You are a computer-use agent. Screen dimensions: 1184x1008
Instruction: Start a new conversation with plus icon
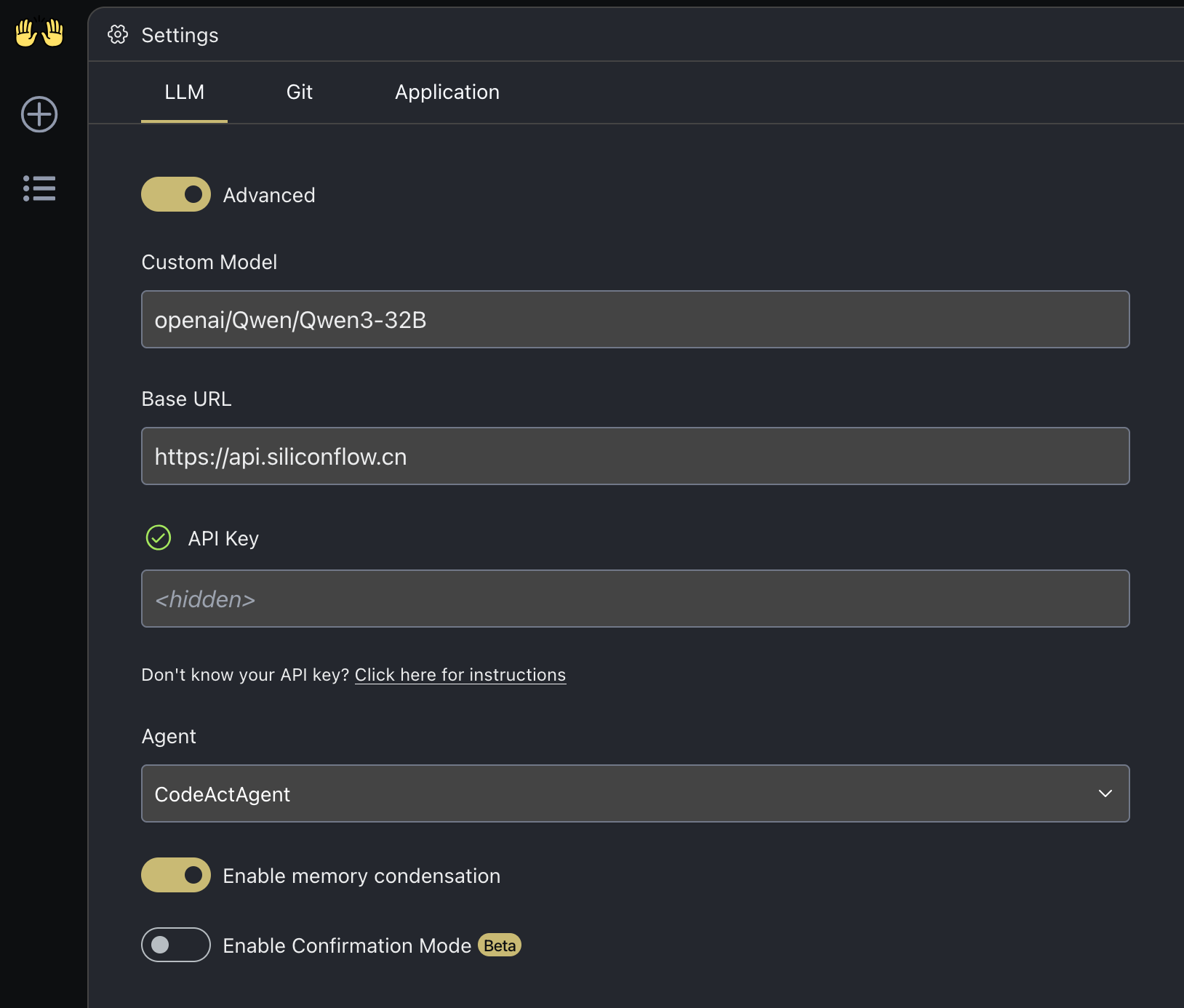pyautogui.click(x=39, y=114)
